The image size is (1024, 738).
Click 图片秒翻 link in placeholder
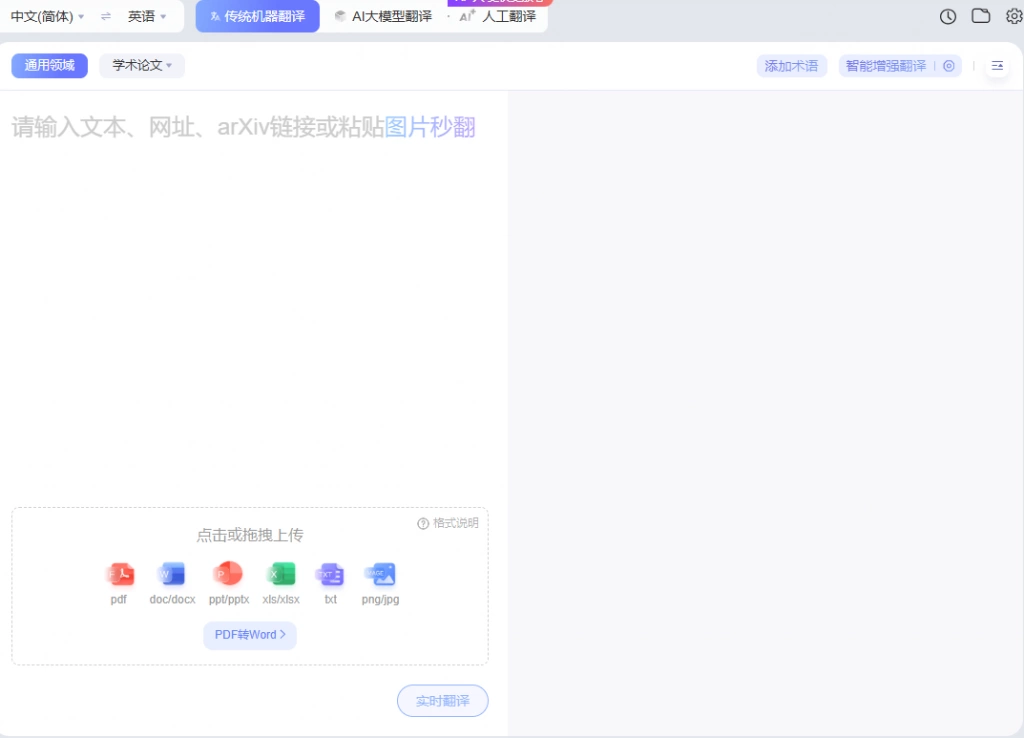tap(430, 127)
